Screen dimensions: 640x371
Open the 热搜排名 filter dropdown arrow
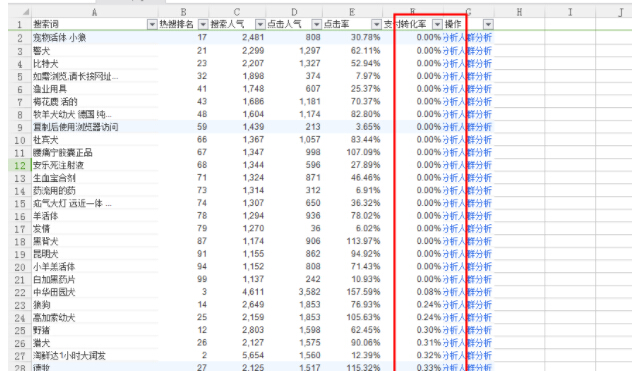203,25
